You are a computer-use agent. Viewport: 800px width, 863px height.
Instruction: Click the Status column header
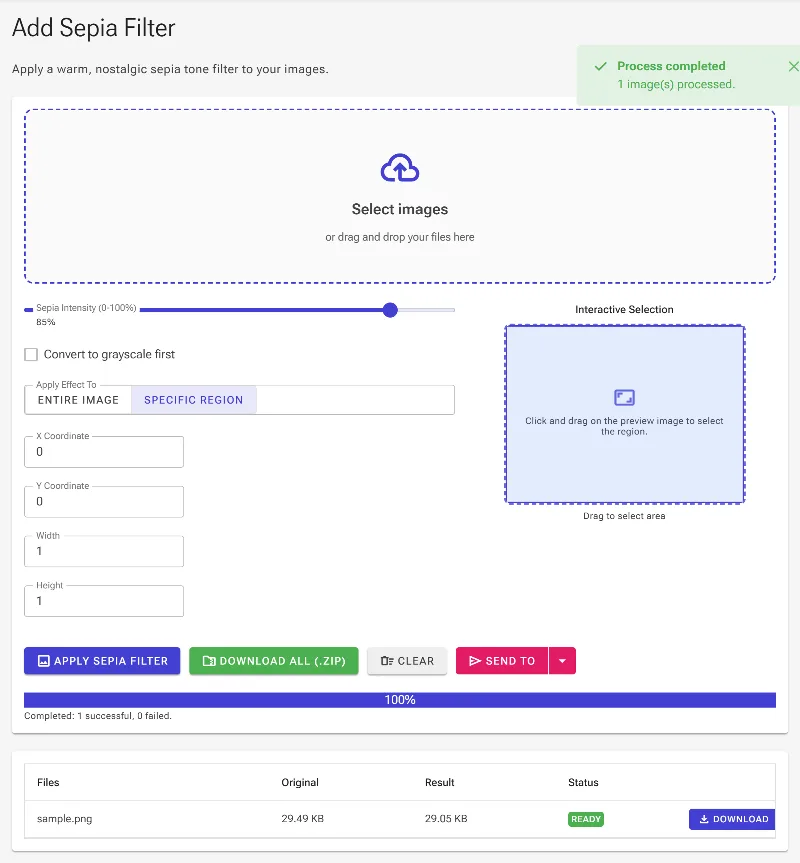583,783
